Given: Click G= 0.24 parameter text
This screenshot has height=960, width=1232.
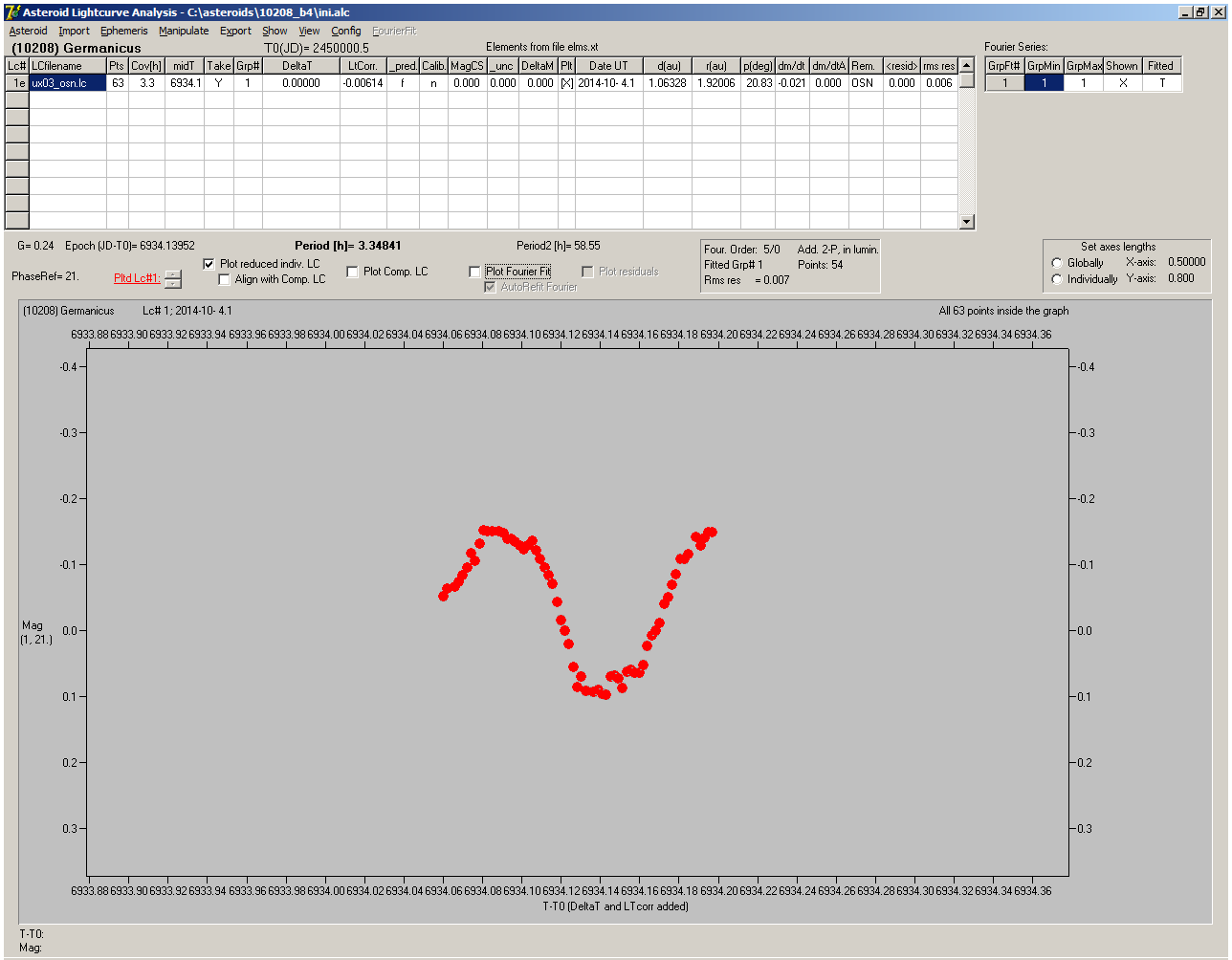Looking at the screenshot, I should (35, 246).
